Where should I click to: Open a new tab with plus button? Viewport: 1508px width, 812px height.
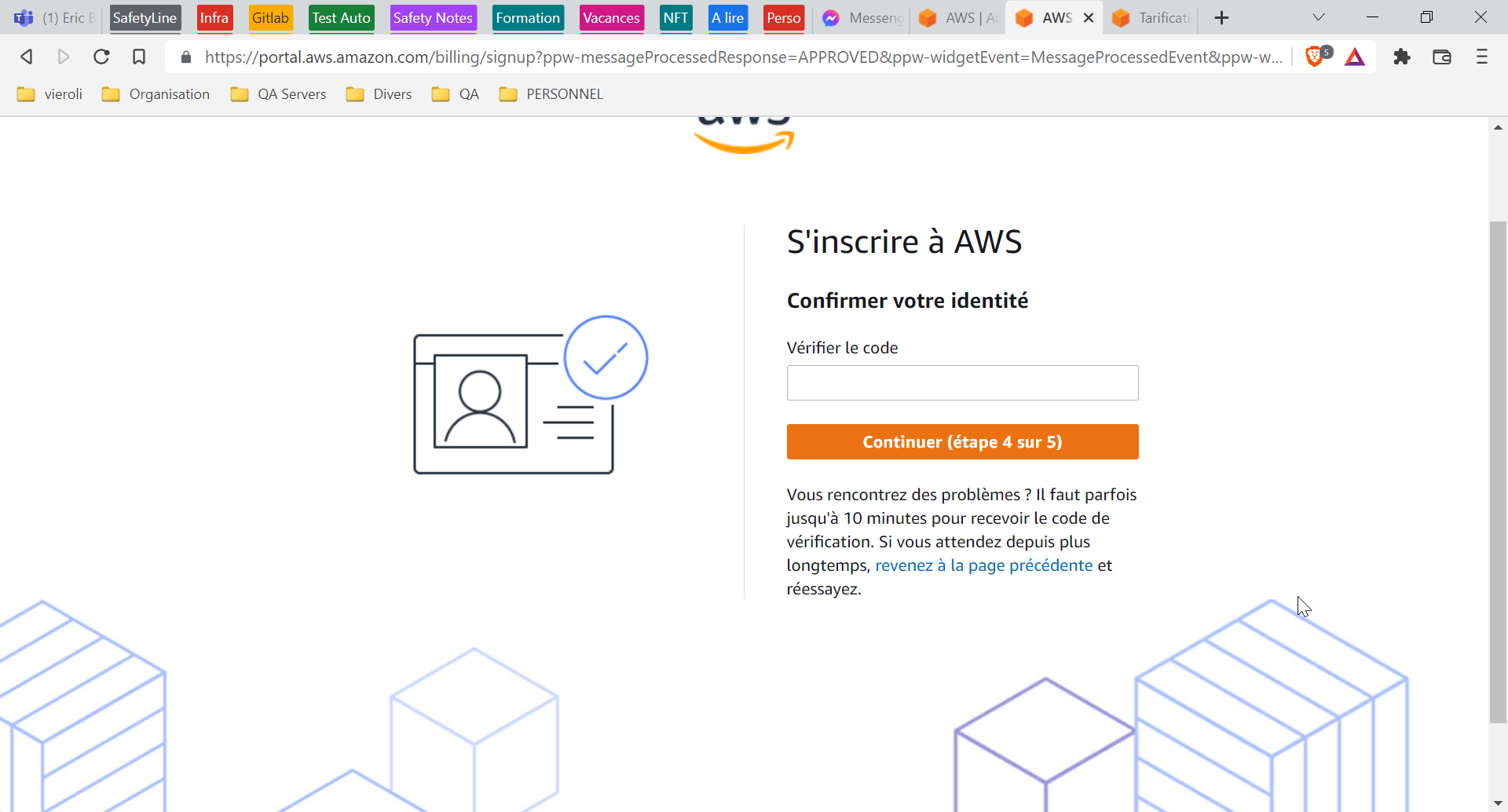point(1221,18)
